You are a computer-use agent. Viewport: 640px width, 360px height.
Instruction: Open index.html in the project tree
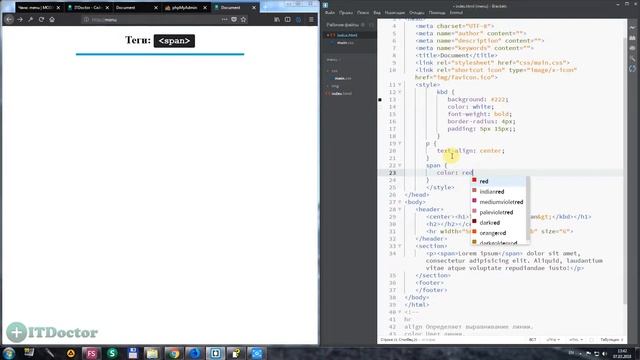tap(341, 93)
